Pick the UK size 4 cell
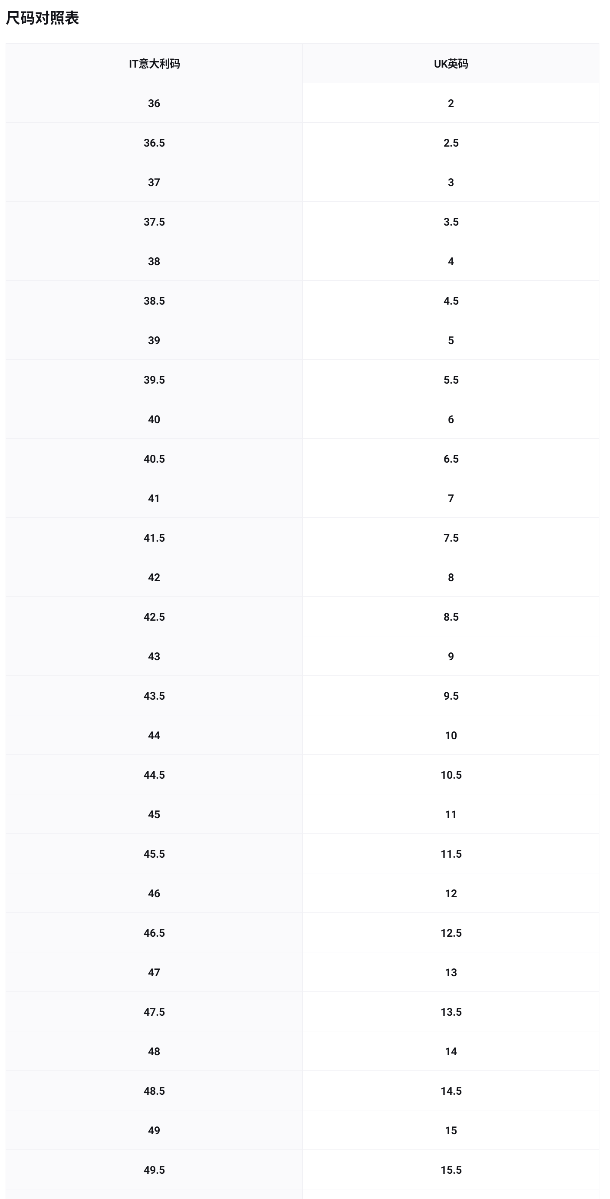The height and width of the screenshot is (1199, 610). pos(451,262)
